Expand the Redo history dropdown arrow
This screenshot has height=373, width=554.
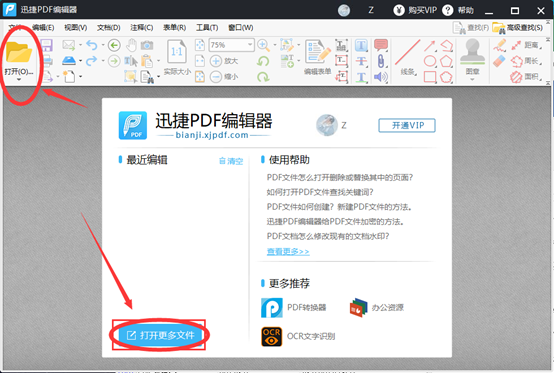pyautogui.click(x=103, y=61)
